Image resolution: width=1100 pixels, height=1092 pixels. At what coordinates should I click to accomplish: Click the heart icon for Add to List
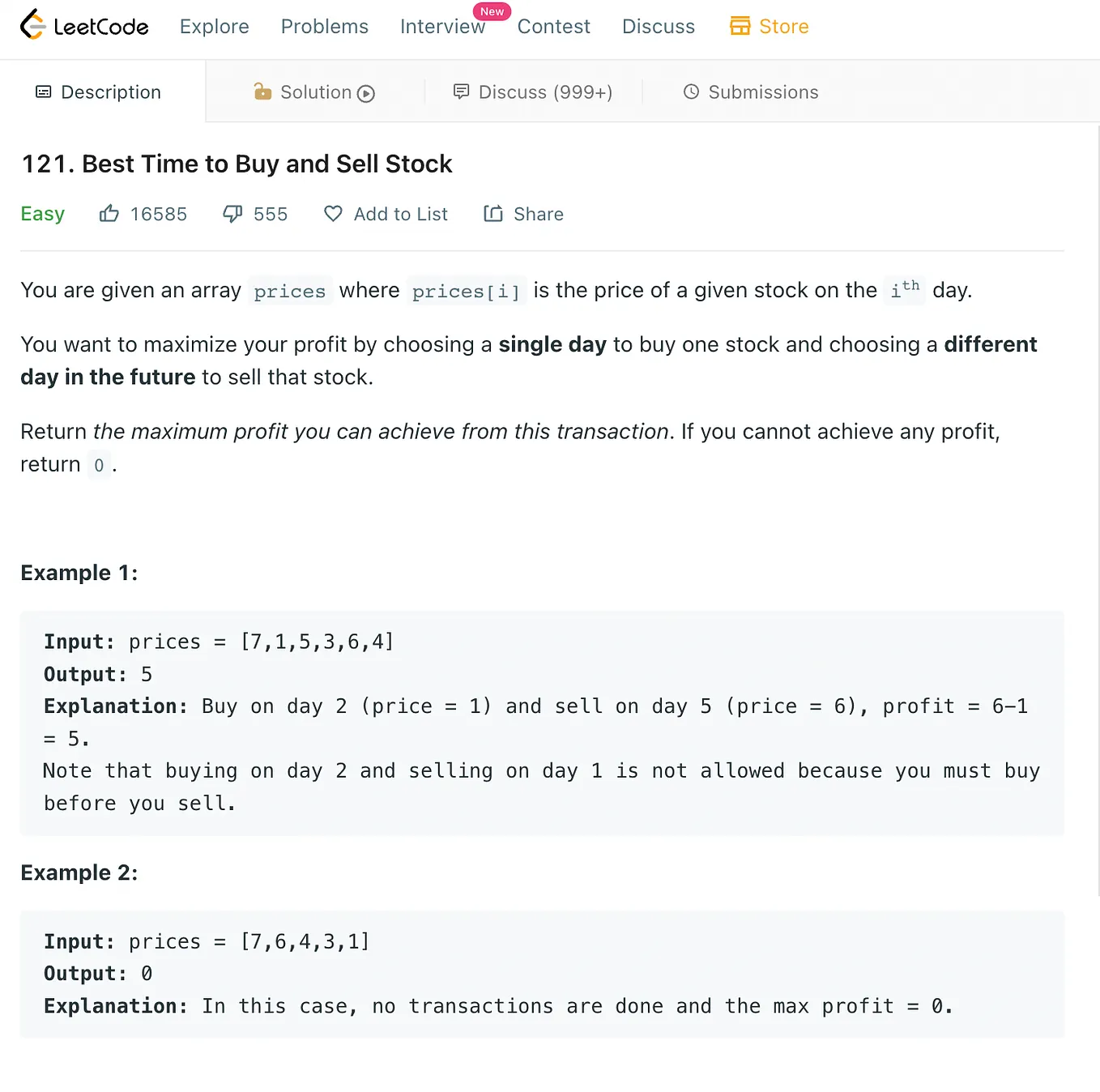pyautogui.click(x=333, y=214)
